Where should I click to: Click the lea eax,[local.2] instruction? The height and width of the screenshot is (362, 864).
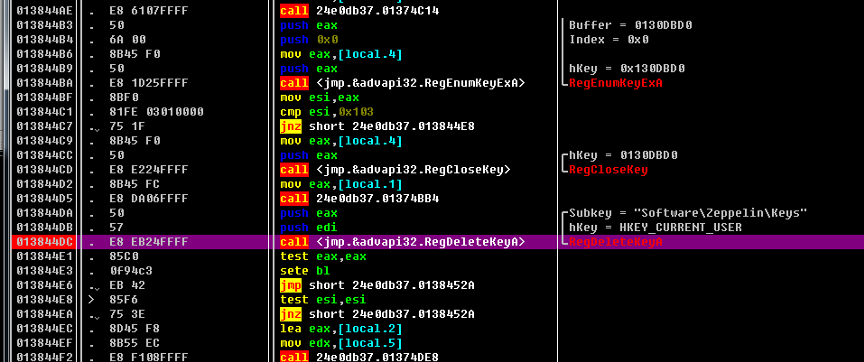point(341,328)
